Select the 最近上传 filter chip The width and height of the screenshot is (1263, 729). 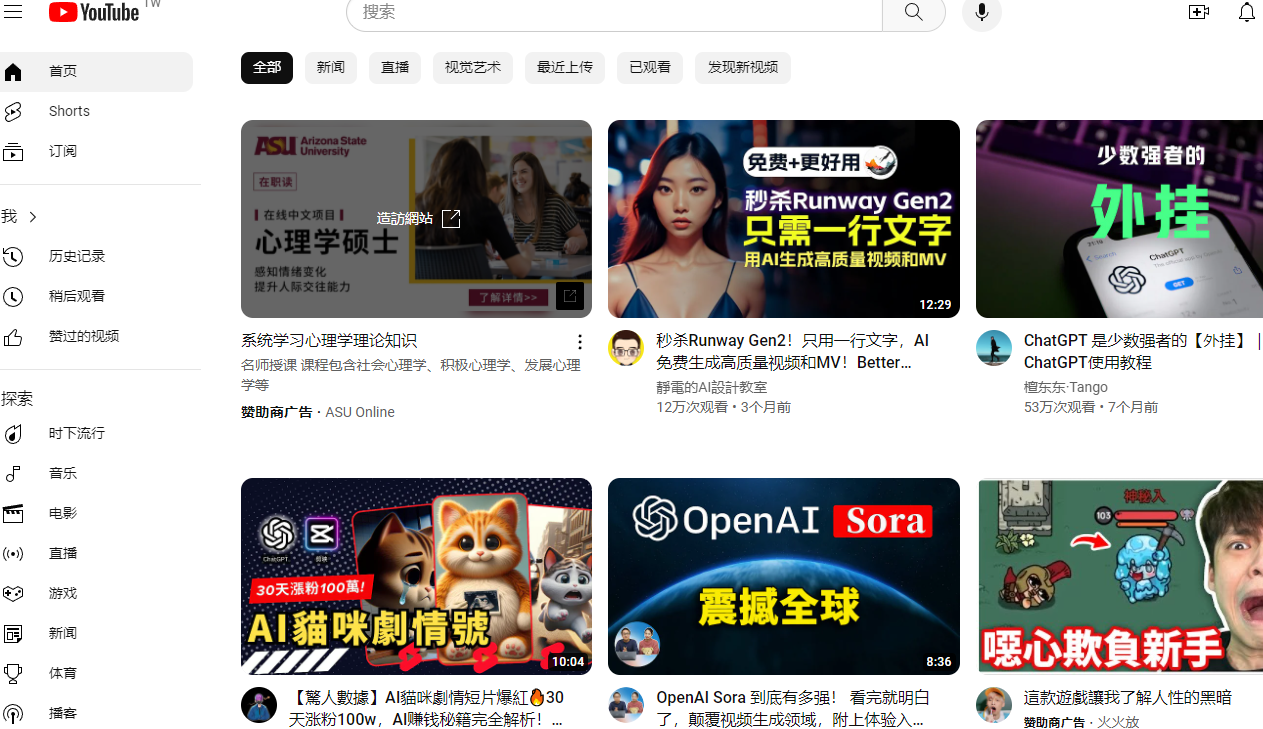point(565,68)
